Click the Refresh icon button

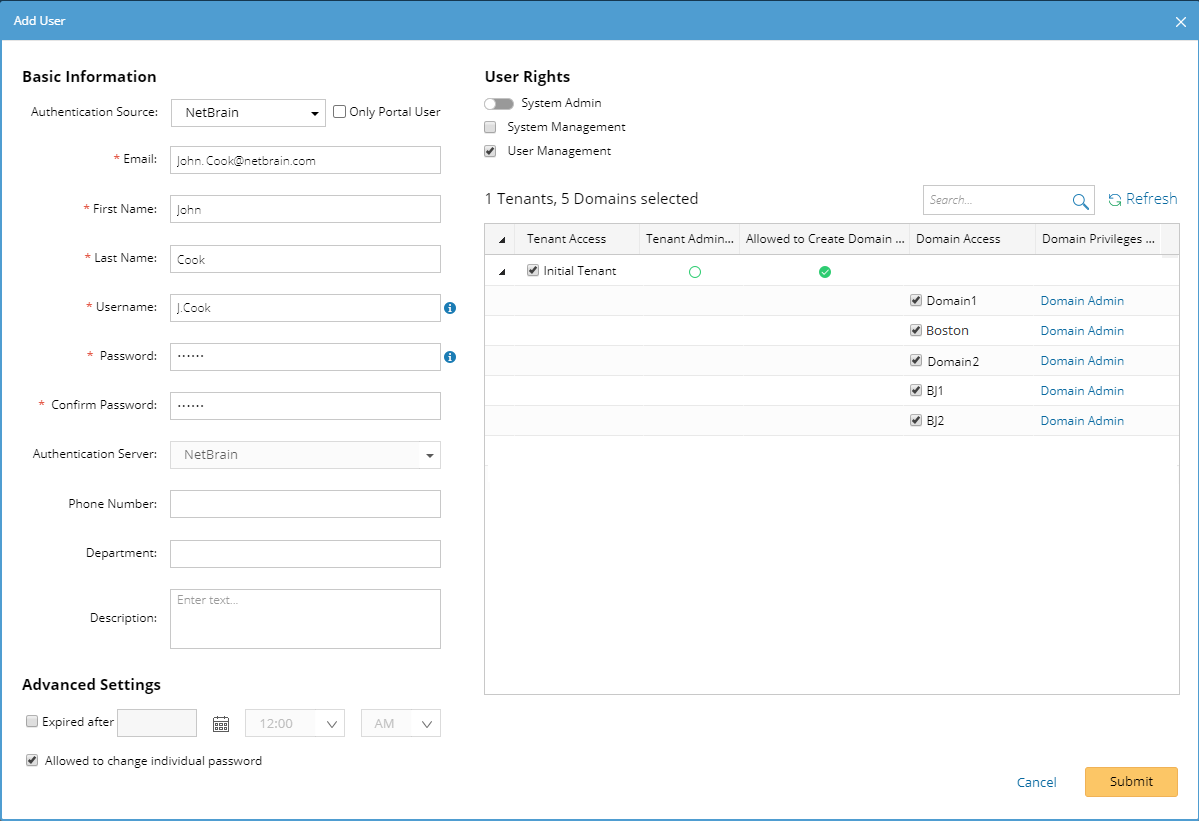[1114, 200]
